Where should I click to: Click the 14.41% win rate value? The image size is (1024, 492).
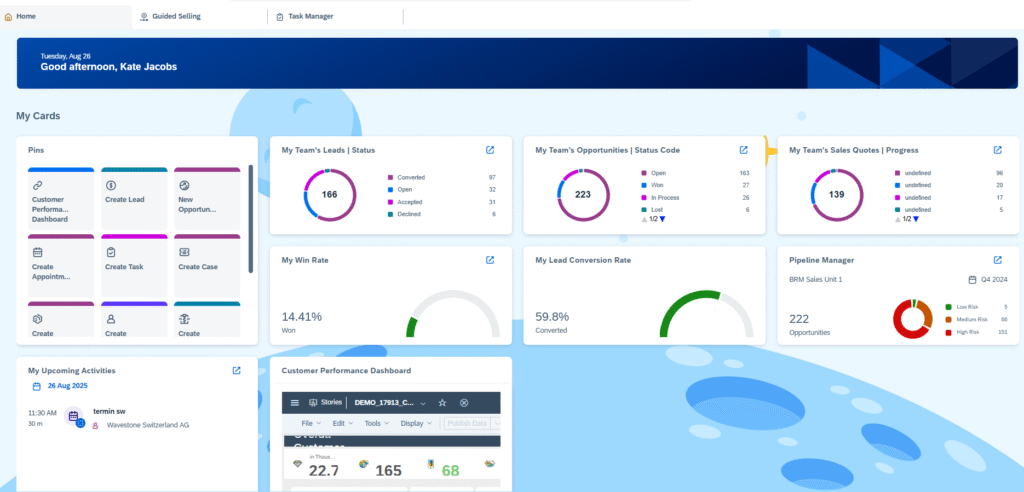(x=302, y=317)
